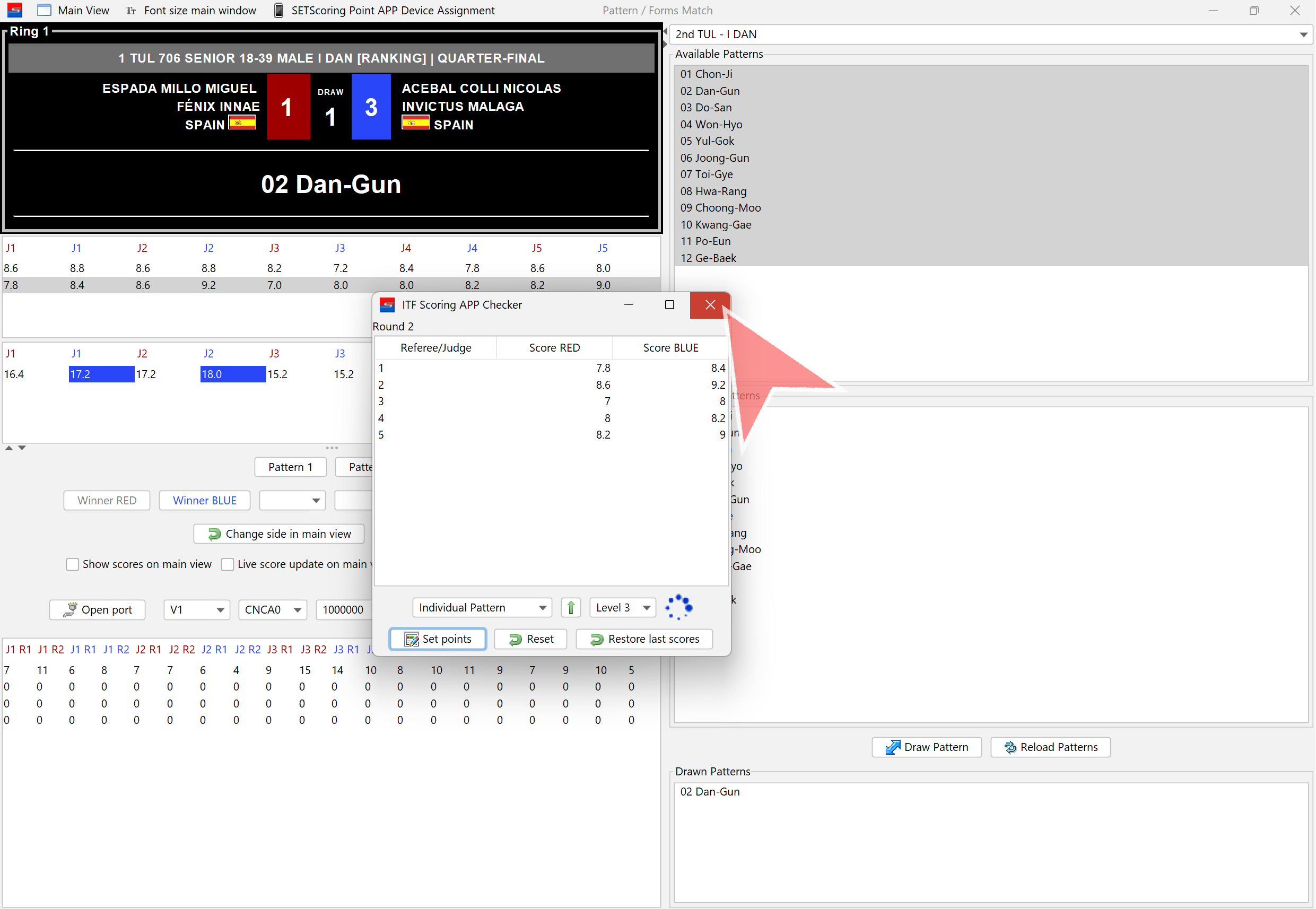Click the Spanish flag beside ESPADA MILLO MIGUEL
Image resolution: width=1316 pixels, height=909 pixels.
click(242, 123)
